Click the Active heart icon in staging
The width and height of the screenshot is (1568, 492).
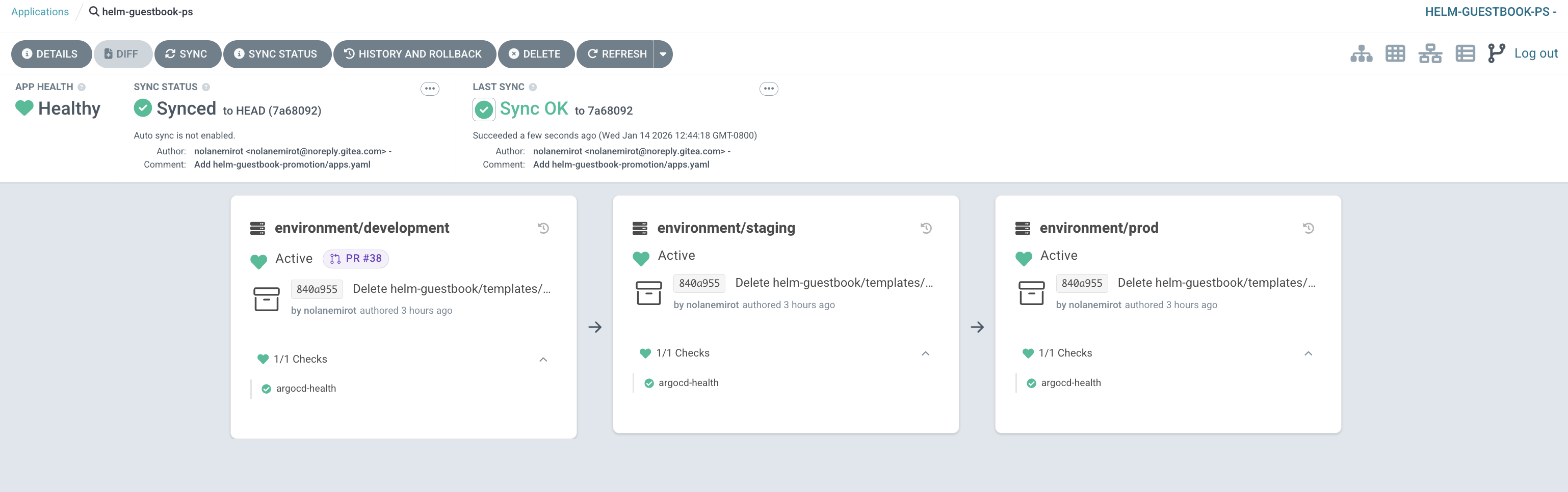click(x=641, y=258)
